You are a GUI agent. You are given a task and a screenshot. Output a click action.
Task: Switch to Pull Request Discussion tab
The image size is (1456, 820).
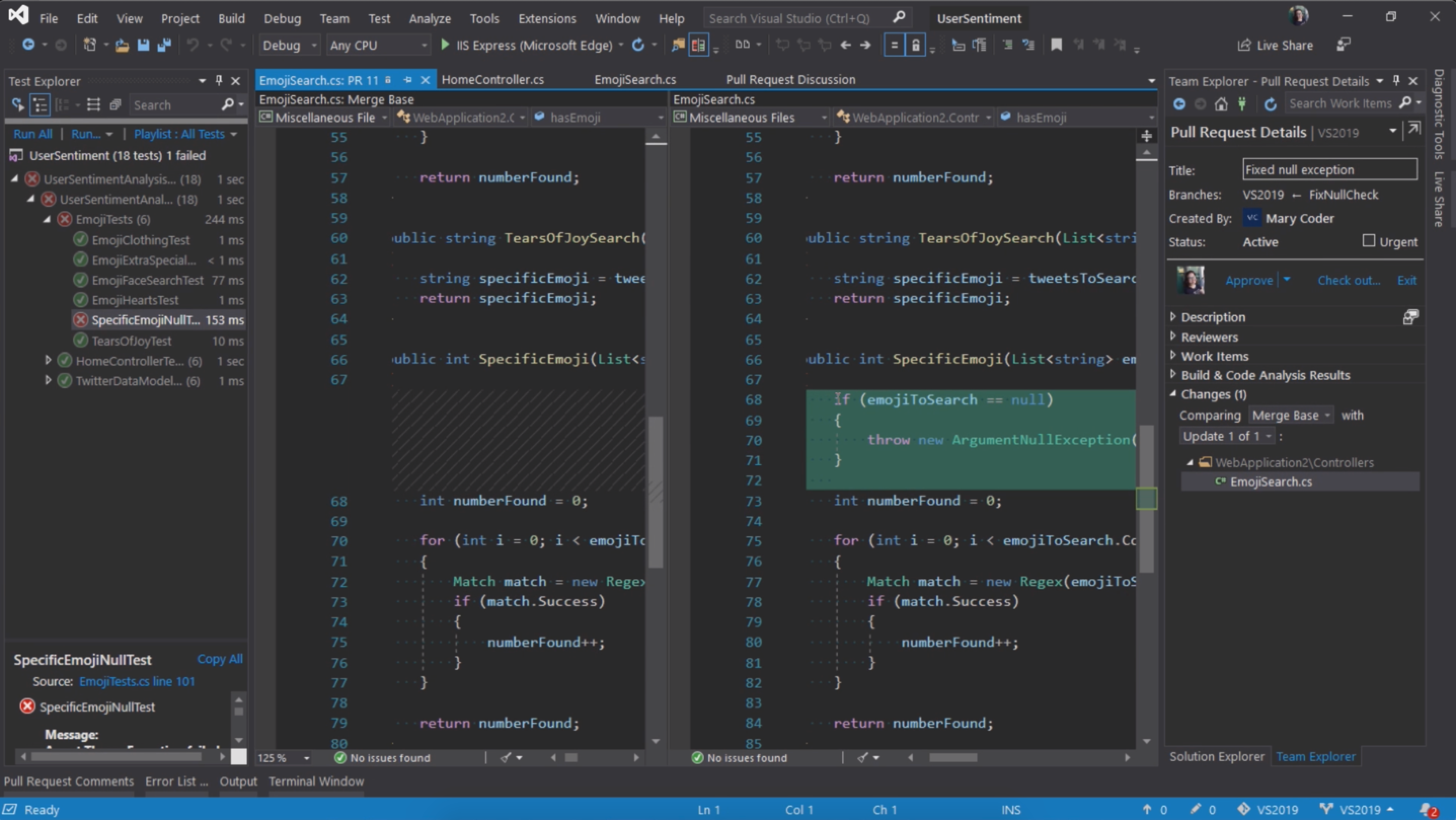(790, 79)
